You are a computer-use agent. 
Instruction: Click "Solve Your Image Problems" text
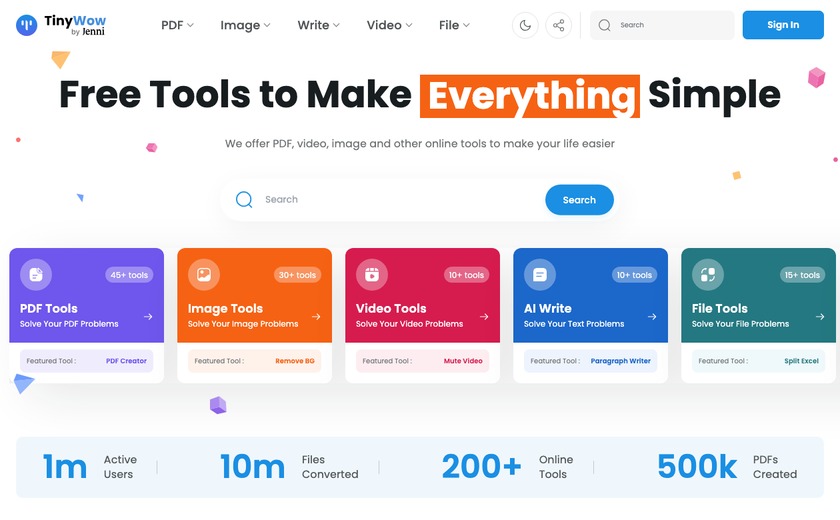click(x=243, y=324)
